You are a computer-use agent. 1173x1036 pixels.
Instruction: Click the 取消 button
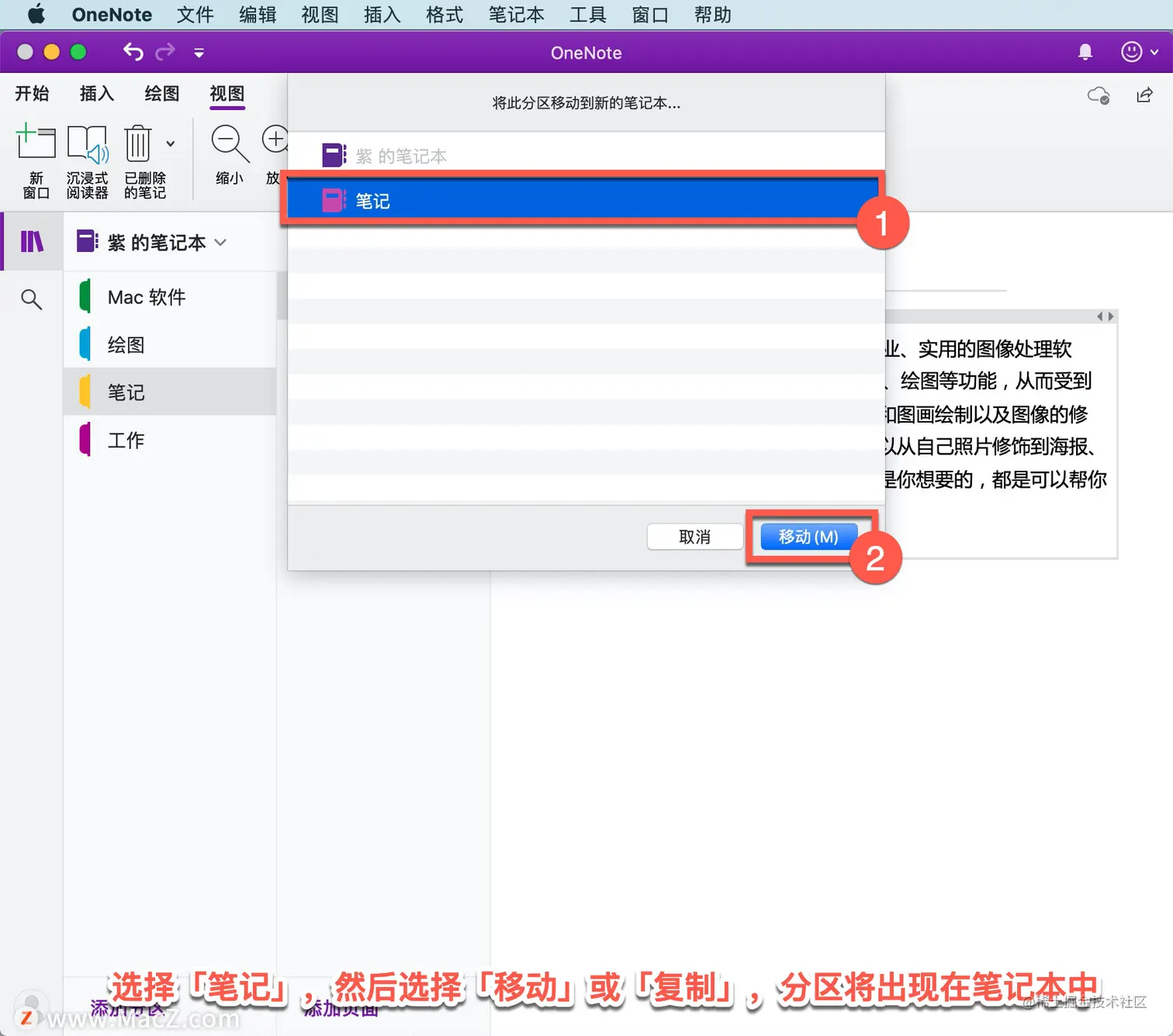click(x=694, y=537)
